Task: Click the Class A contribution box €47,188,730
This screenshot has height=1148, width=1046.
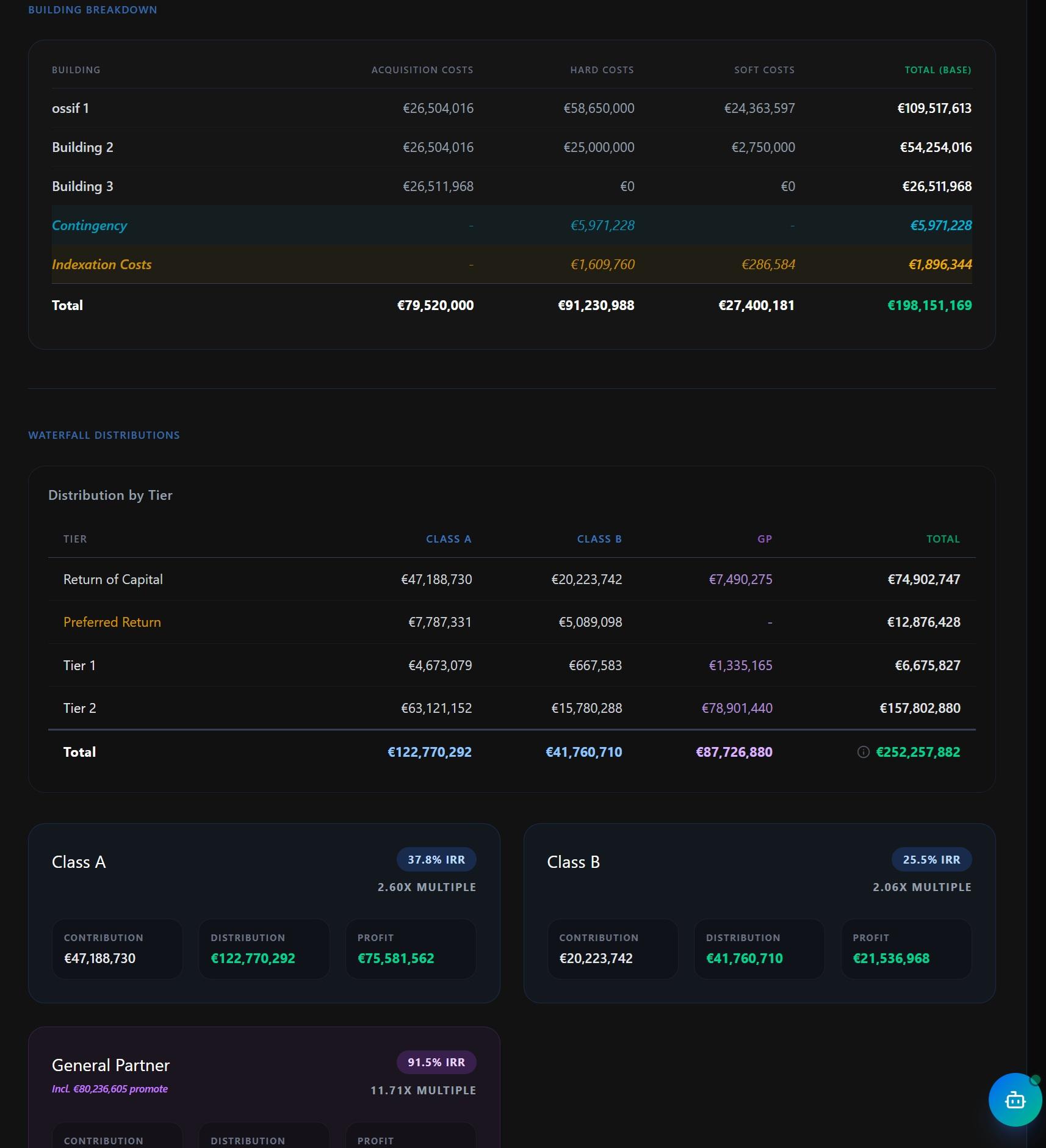Action: (x=117, y=949)
